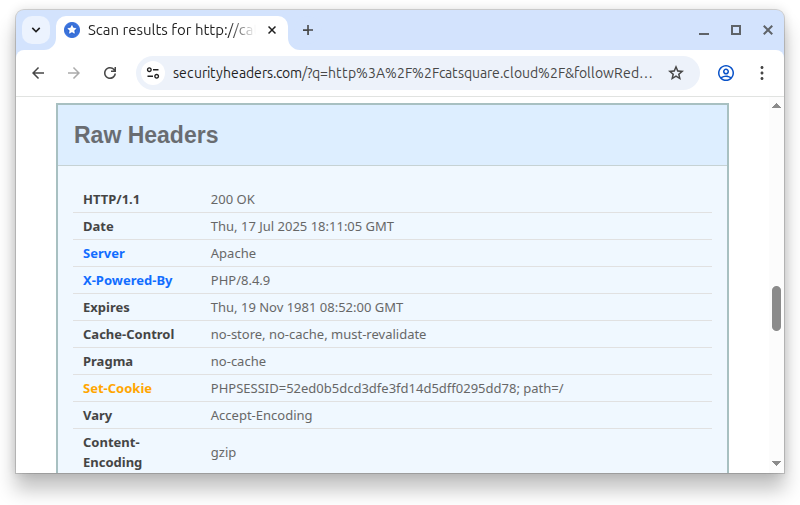Open Chrome three-dot menu
Screen dimensions: 800x505
pos(762,73)
